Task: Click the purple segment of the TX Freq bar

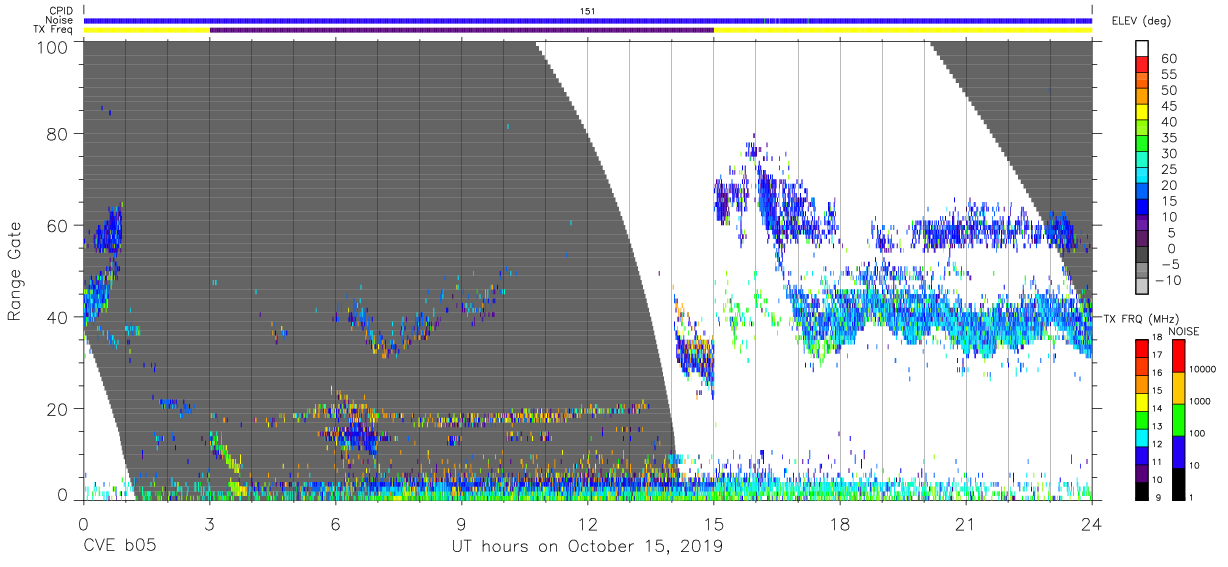Action: pyautogui.click(x=462, y=30)
